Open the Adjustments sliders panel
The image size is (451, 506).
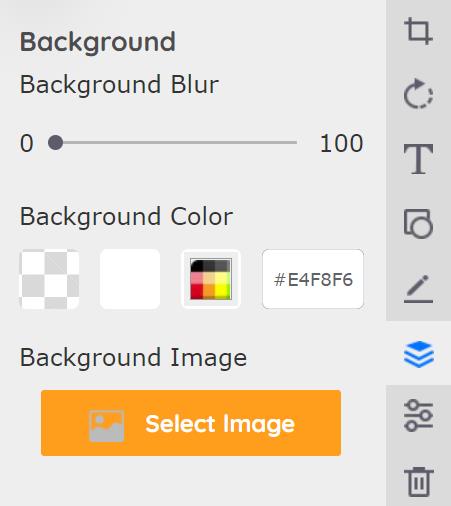(418, 416)
